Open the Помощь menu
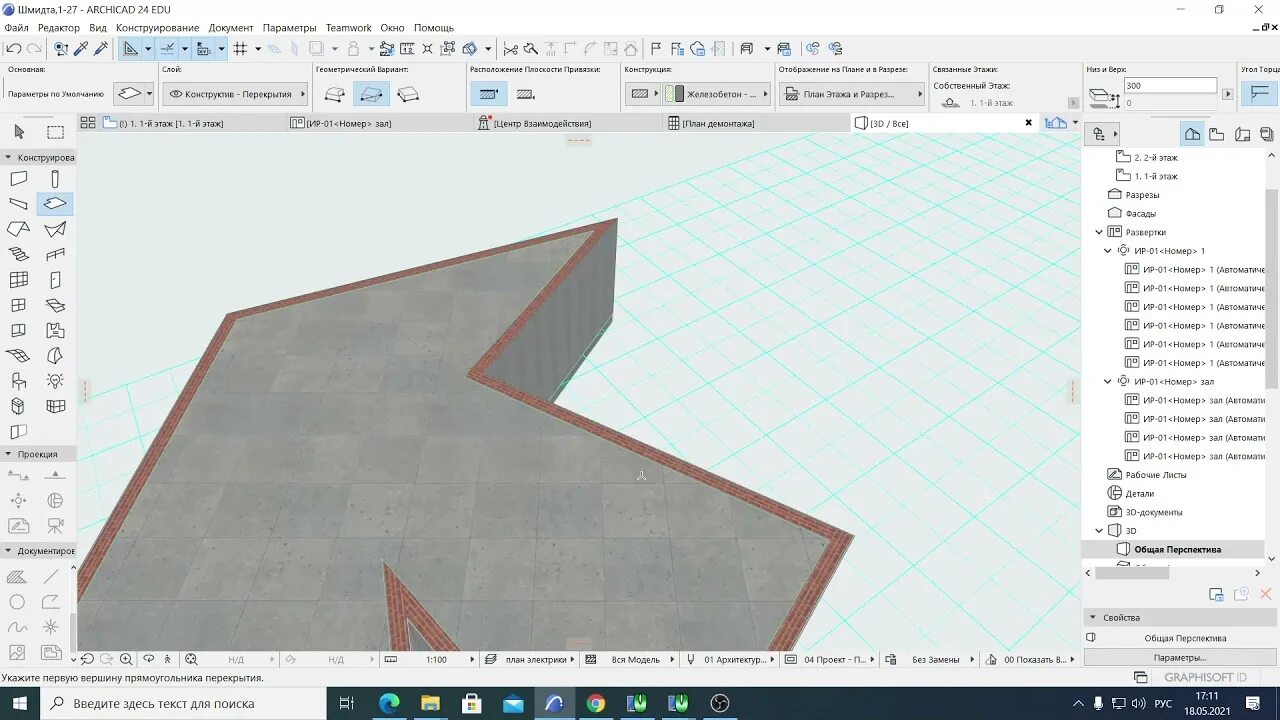This screenshot has width=1280, height=720. tap(434, 28)
